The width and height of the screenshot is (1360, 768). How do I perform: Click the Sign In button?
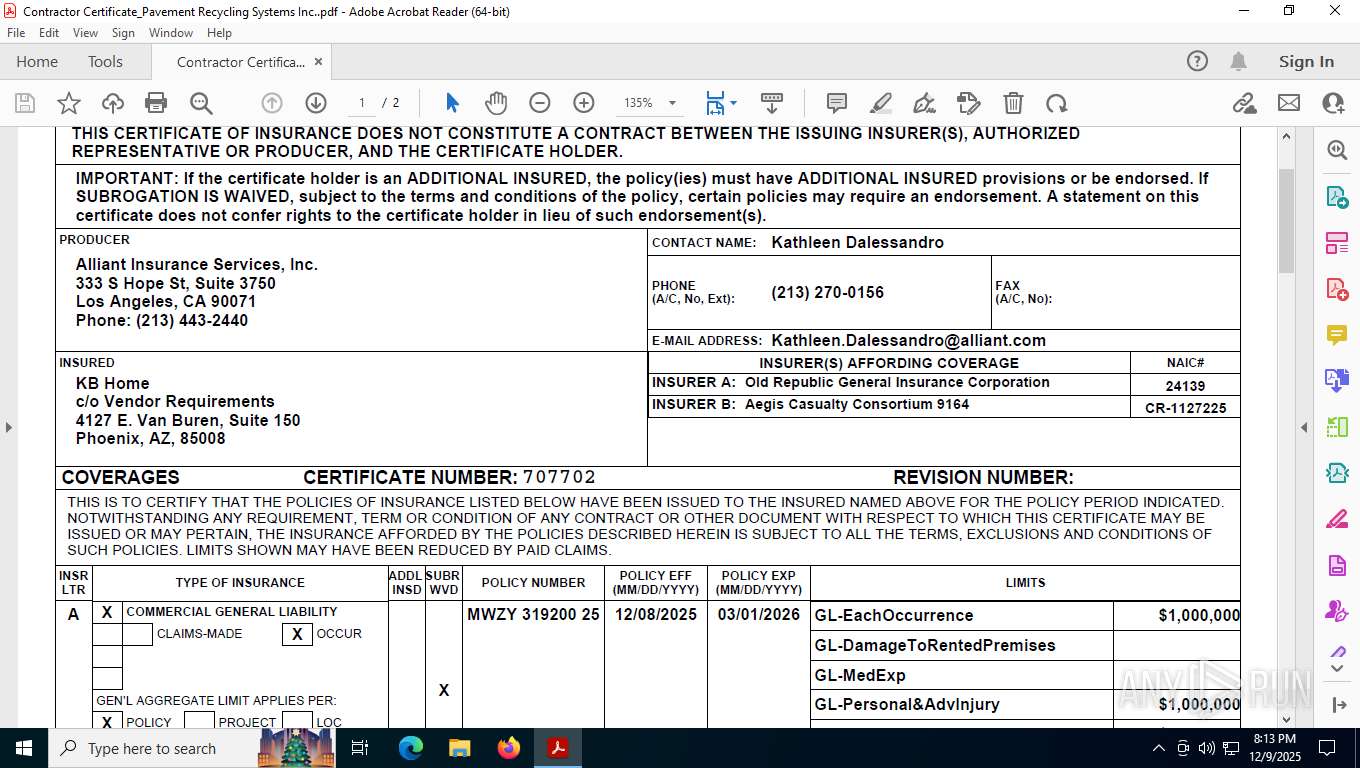point(1306,61)
